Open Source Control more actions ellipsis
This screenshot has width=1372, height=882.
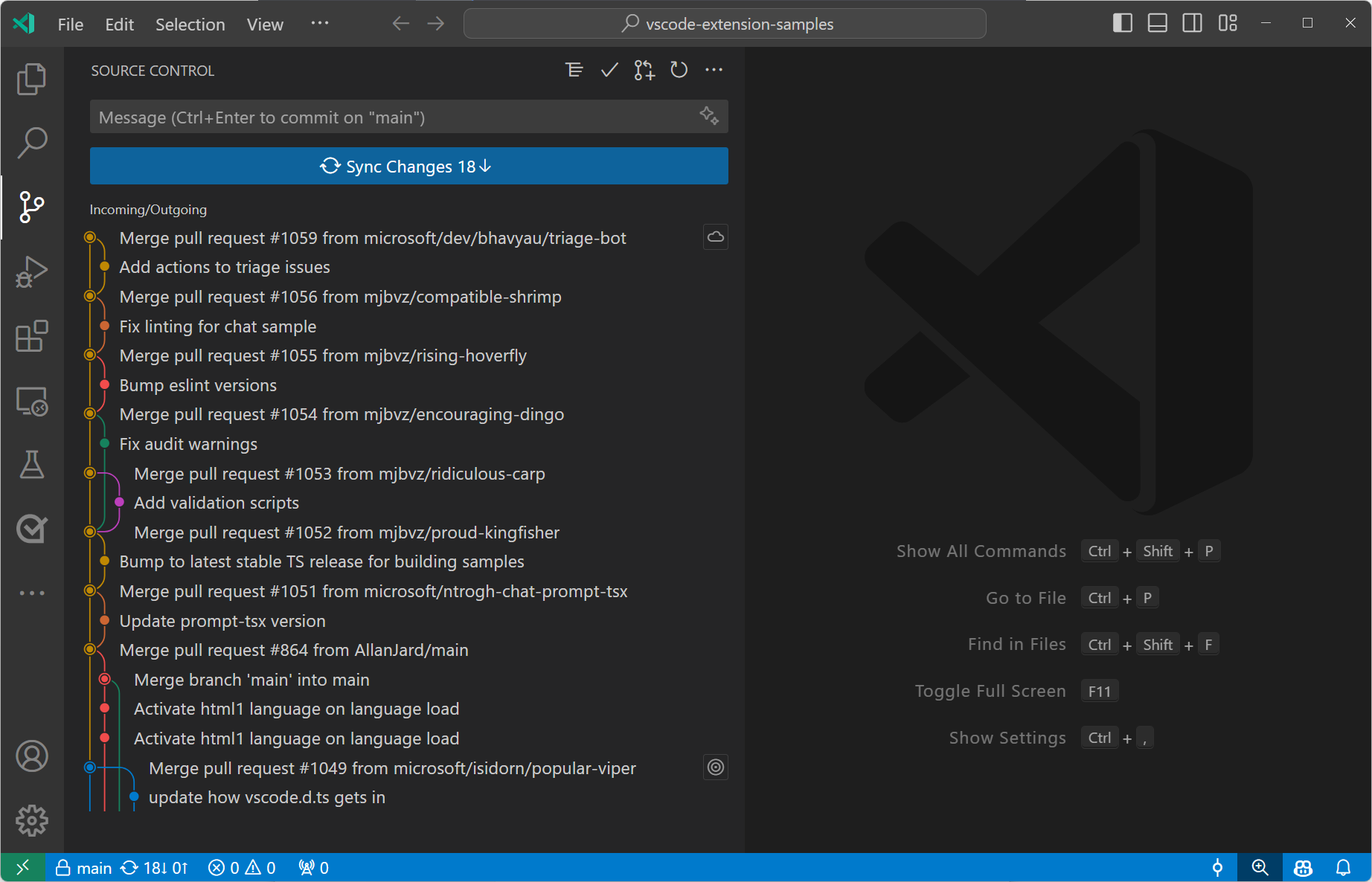tap(714, 70)
